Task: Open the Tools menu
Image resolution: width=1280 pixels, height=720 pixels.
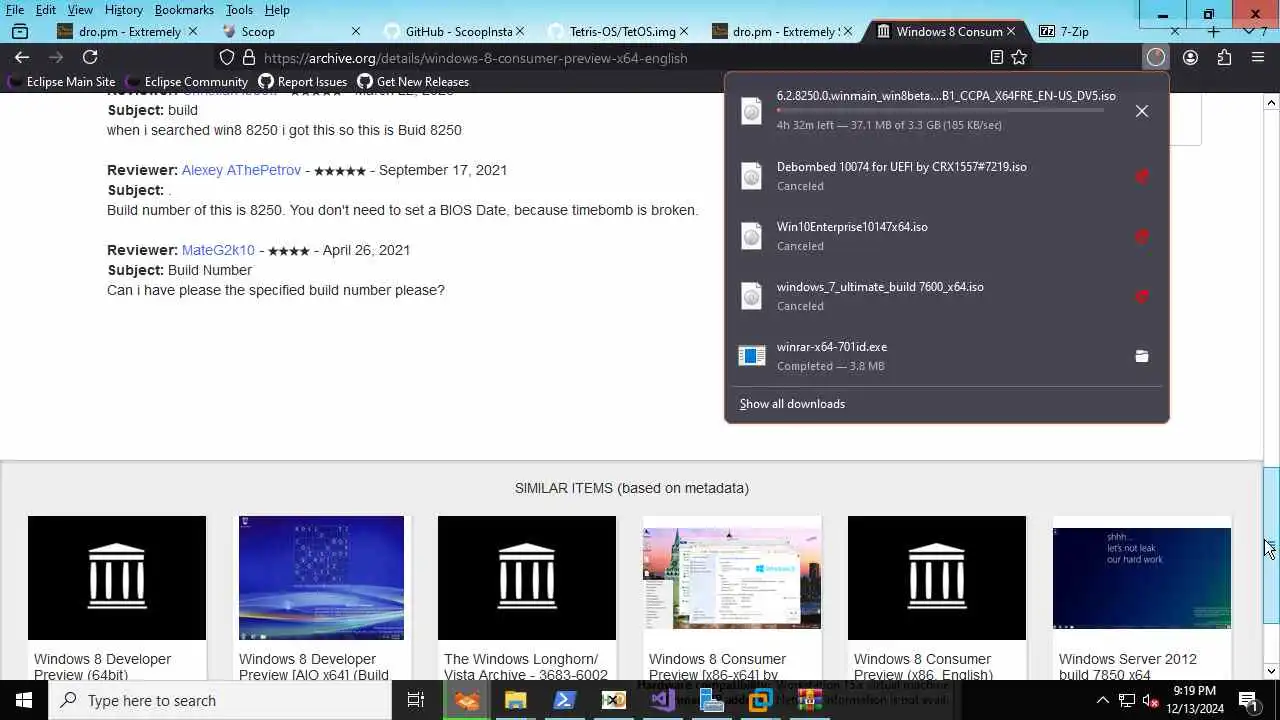Action: click(x=239, y=9)
